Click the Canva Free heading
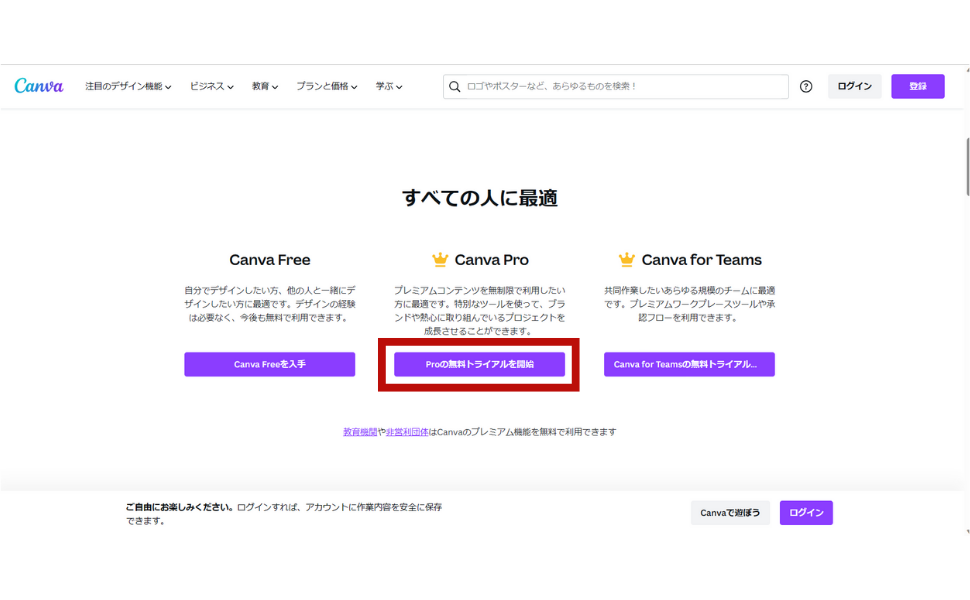The image size is (970, 600). coord(270,260)
